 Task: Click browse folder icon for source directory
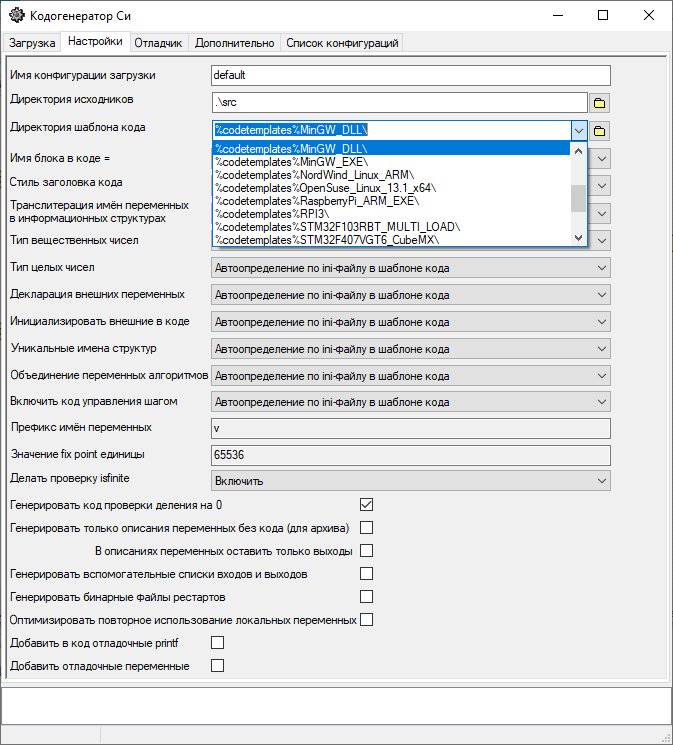(x=600, y=103)
